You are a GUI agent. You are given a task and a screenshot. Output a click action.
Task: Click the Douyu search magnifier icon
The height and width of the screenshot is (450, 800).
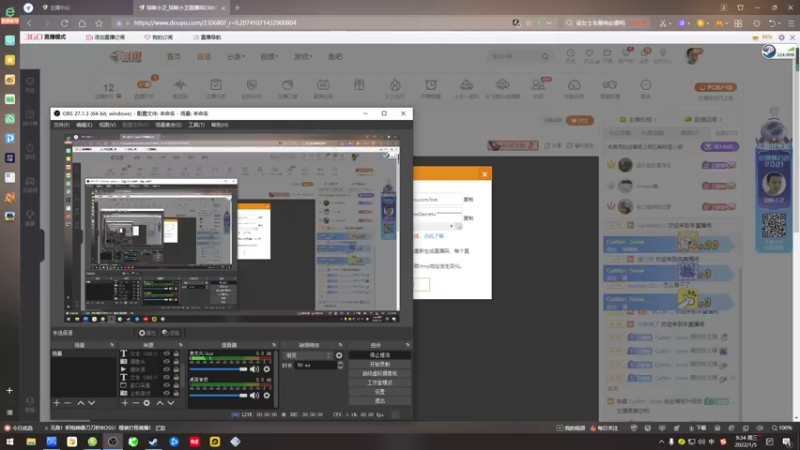pyautogui.click(x=545, y=56)
